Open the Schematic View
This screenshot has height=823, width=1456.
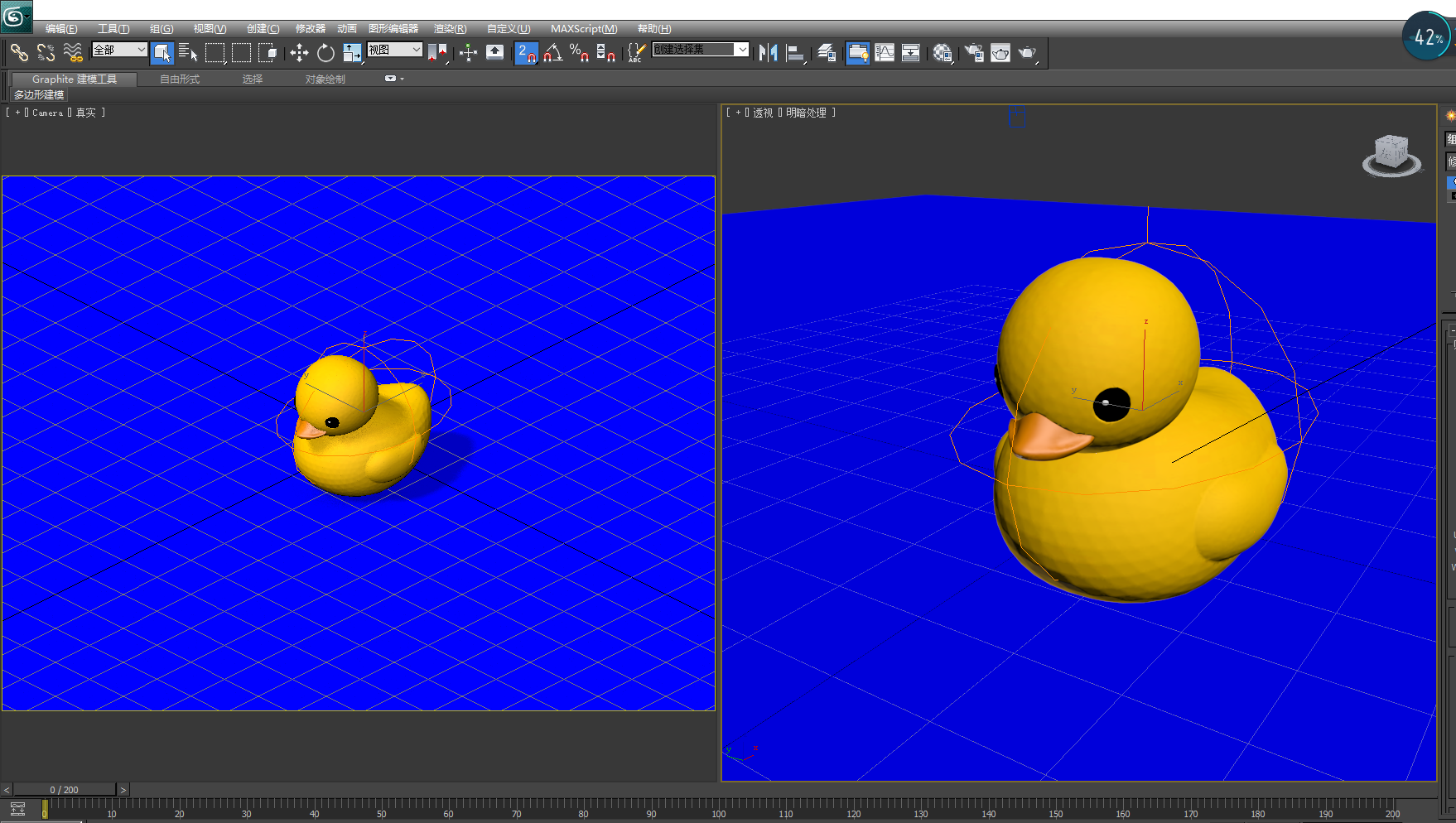911,53
